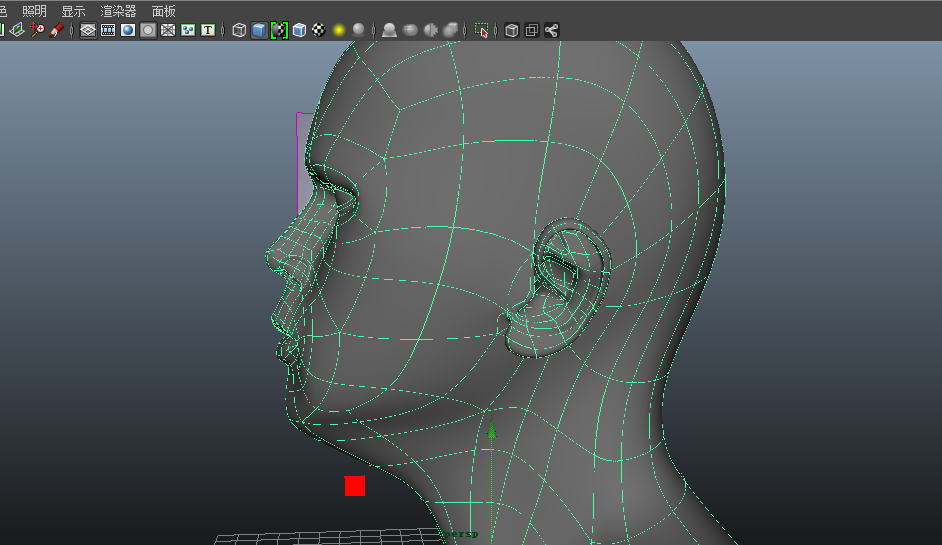Open the 显示 (Show) menu
942x545 pixels.
coord(73,11)
